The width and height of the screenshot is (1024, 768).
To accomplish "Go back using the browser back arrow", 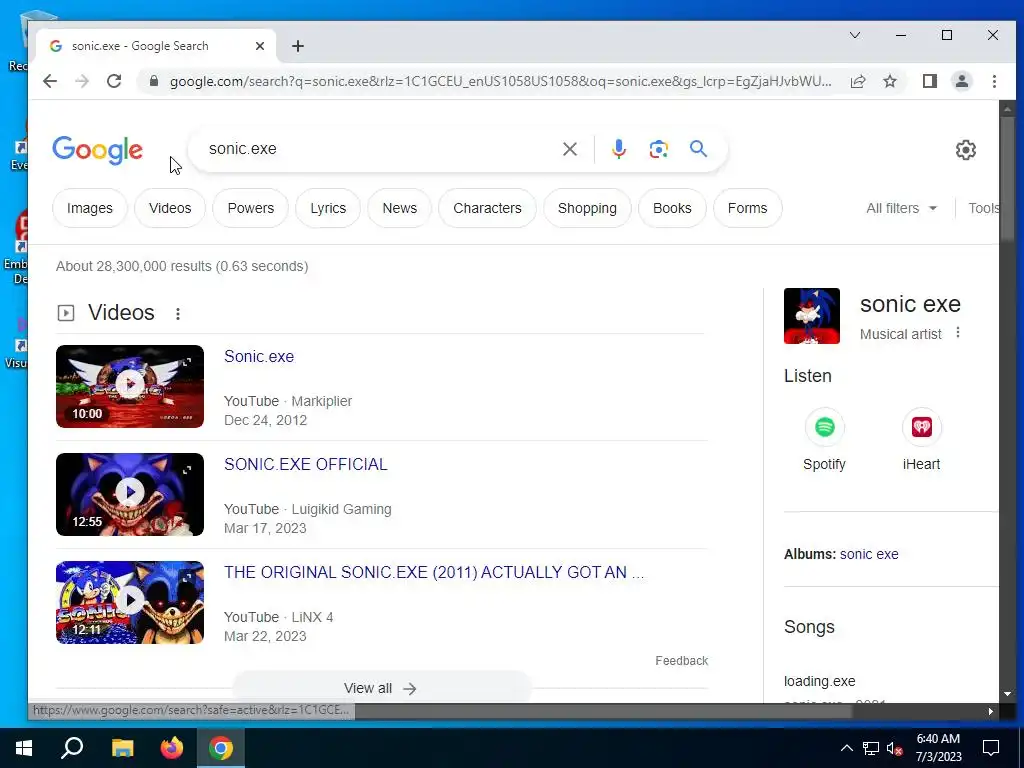I will (x=50, y=81).
